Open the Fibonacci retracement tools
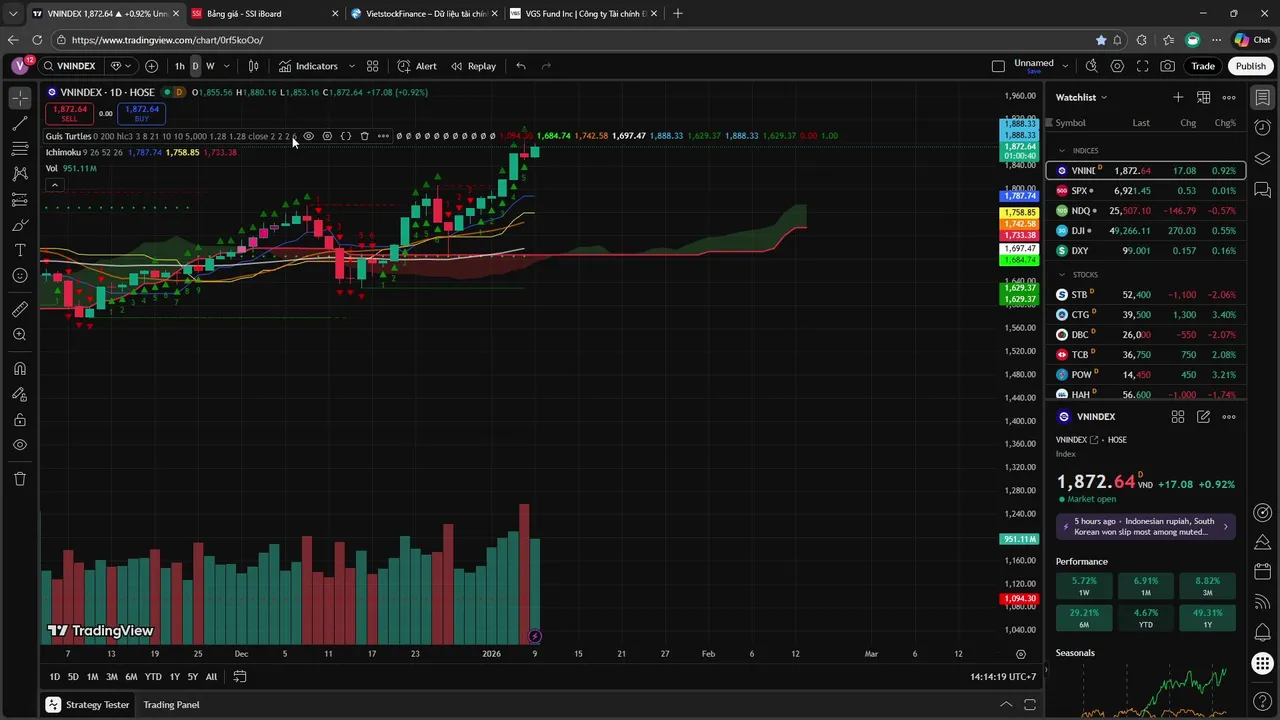Screen dimensions: 1280x720 [x=20, y=149]
